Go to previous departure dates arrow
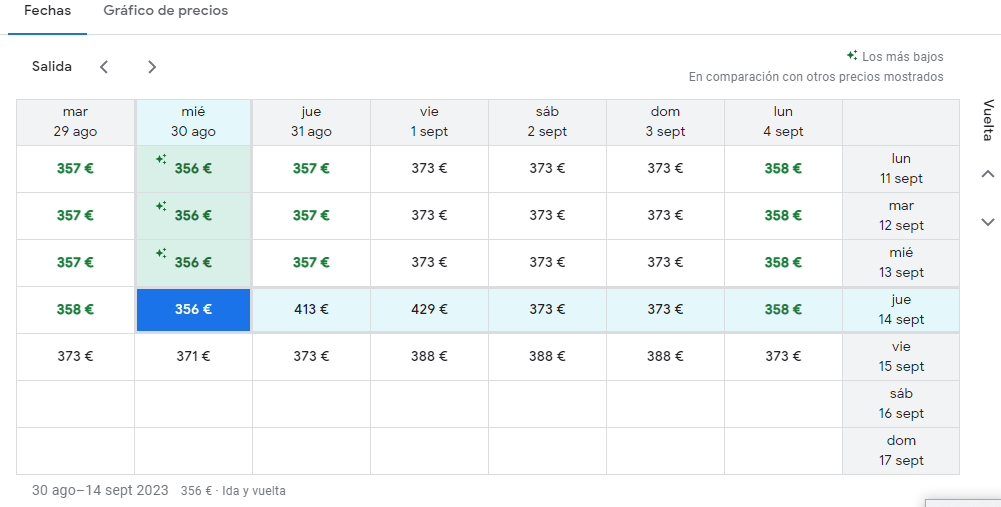1001x507 pixels. (104, 67)
